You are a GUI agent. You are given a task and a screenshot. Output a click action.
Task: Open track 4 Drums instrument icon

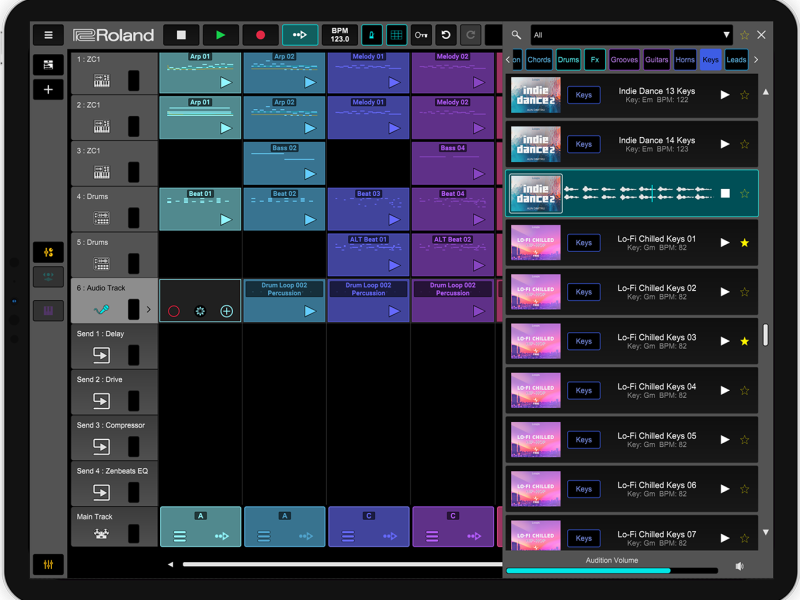click(x=102, y=218)
